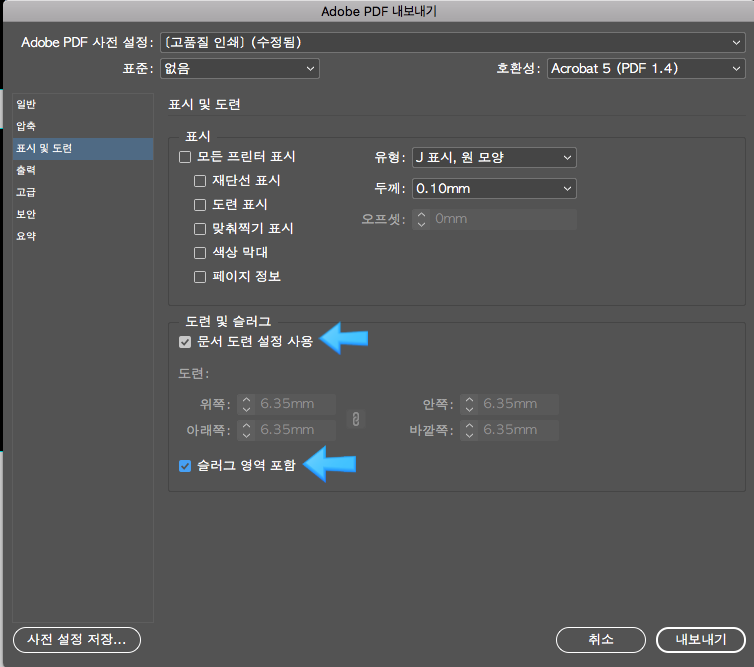Toggle the bleed link chain icon
The width and height of the screenshot is (754, 667).
[356, 419]
